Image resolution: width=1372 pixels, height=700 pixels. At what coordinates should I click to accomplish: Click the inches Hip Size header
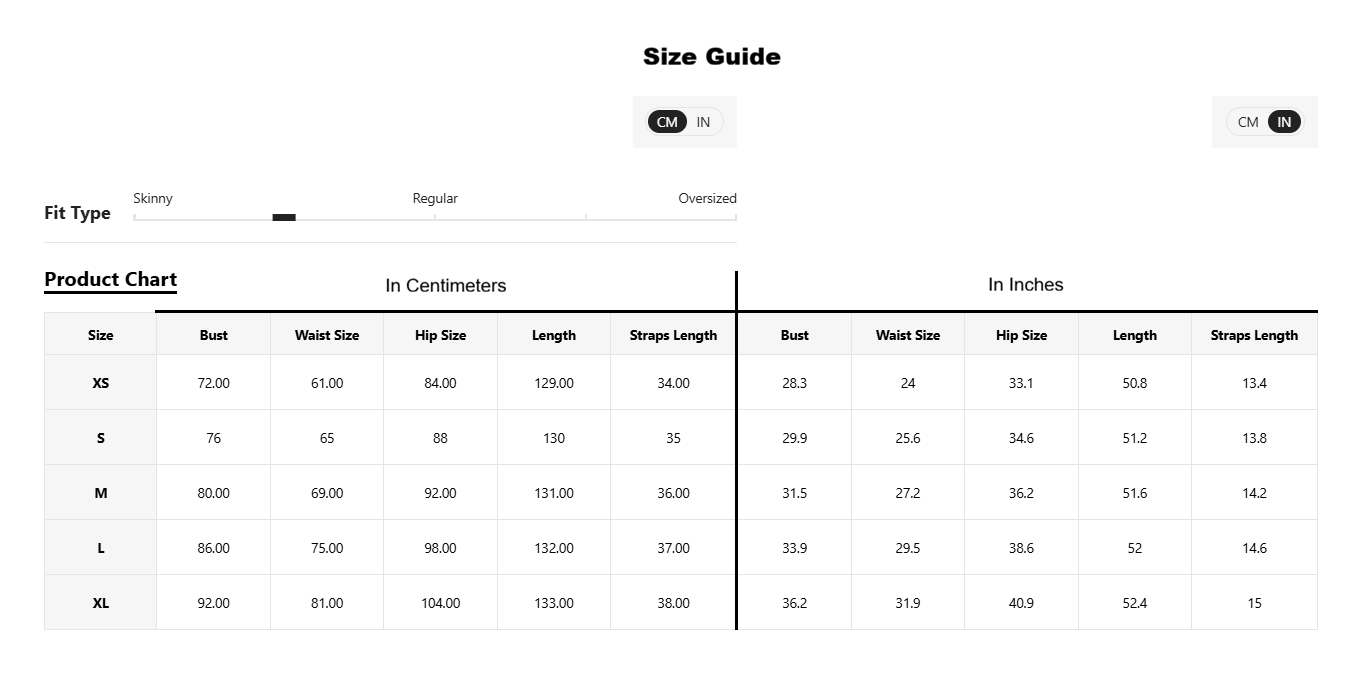click(x=1021, y=335)
